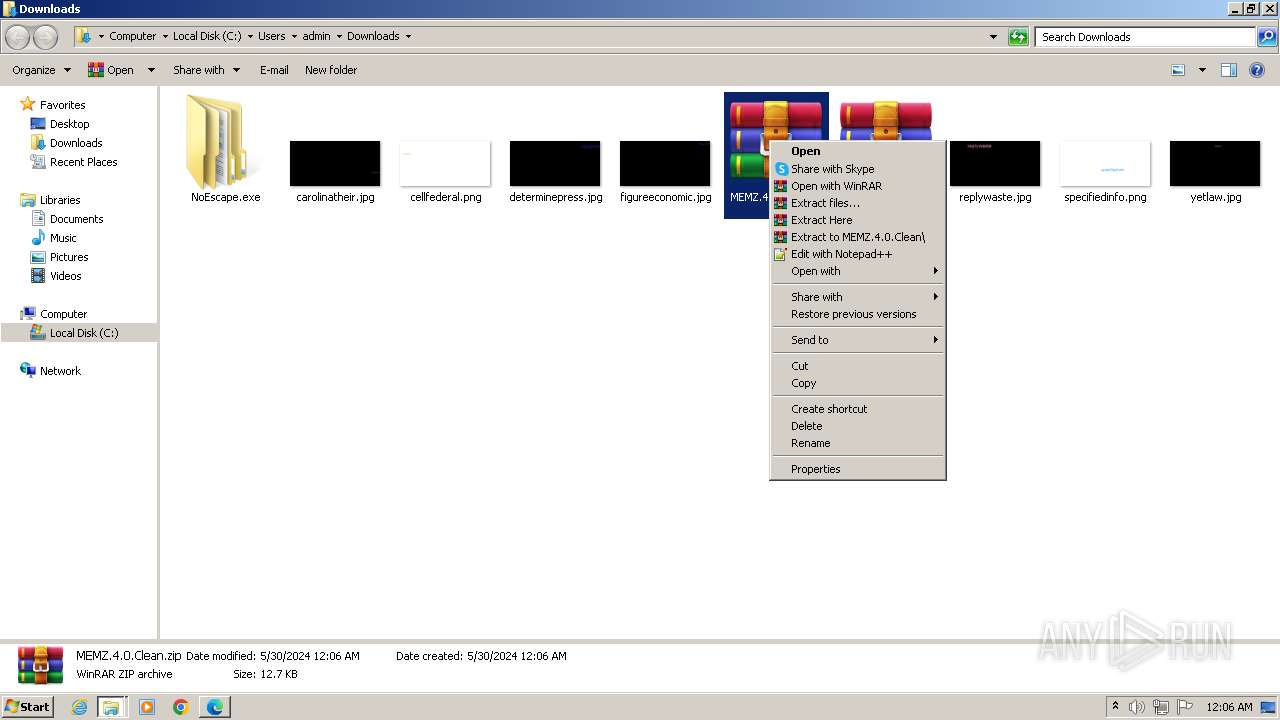Click the Back navigation arrow button
Viewport: 1280px width, 720px height.
point(17,37)
